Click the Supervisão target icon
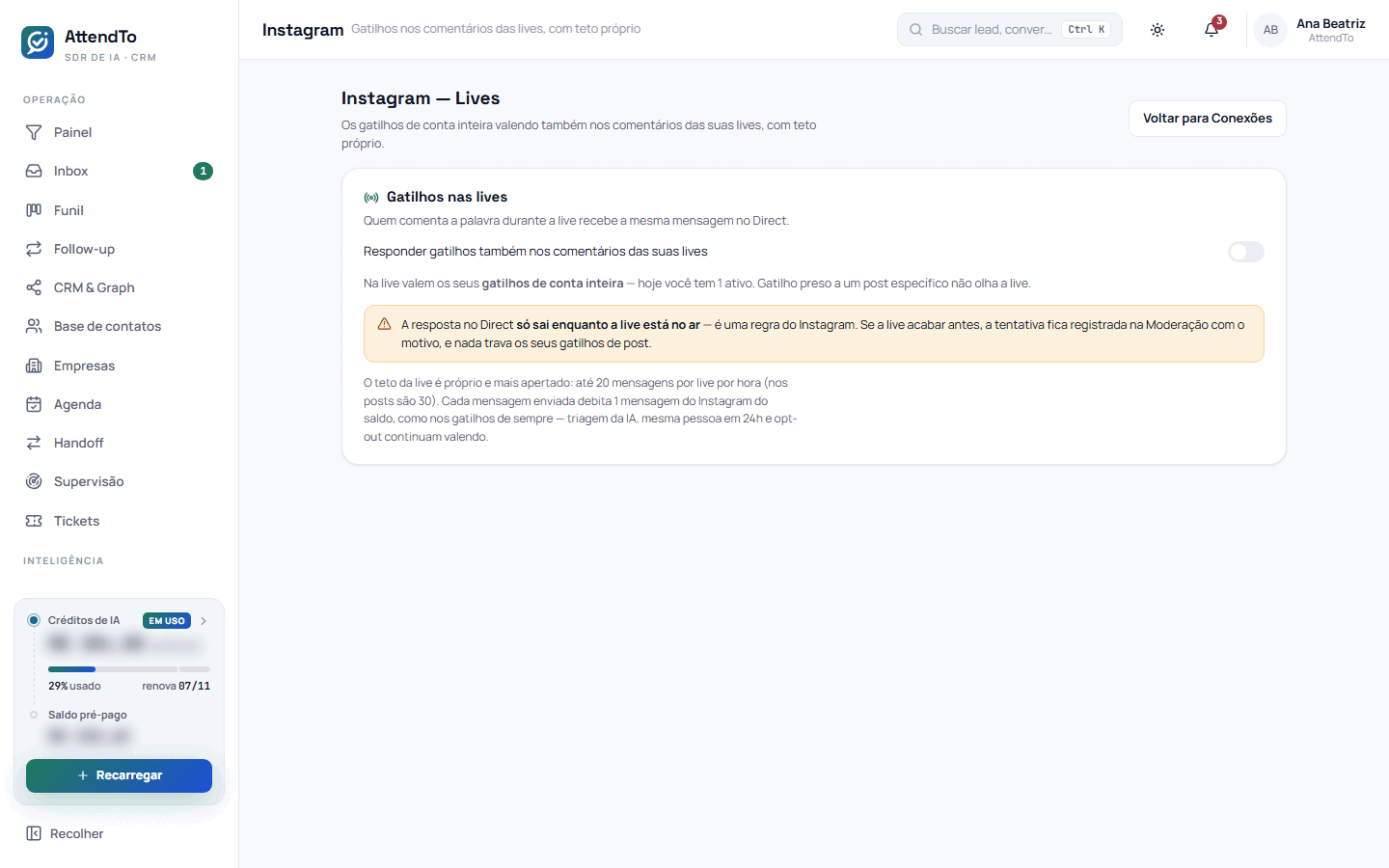 (x=34, y=481)
